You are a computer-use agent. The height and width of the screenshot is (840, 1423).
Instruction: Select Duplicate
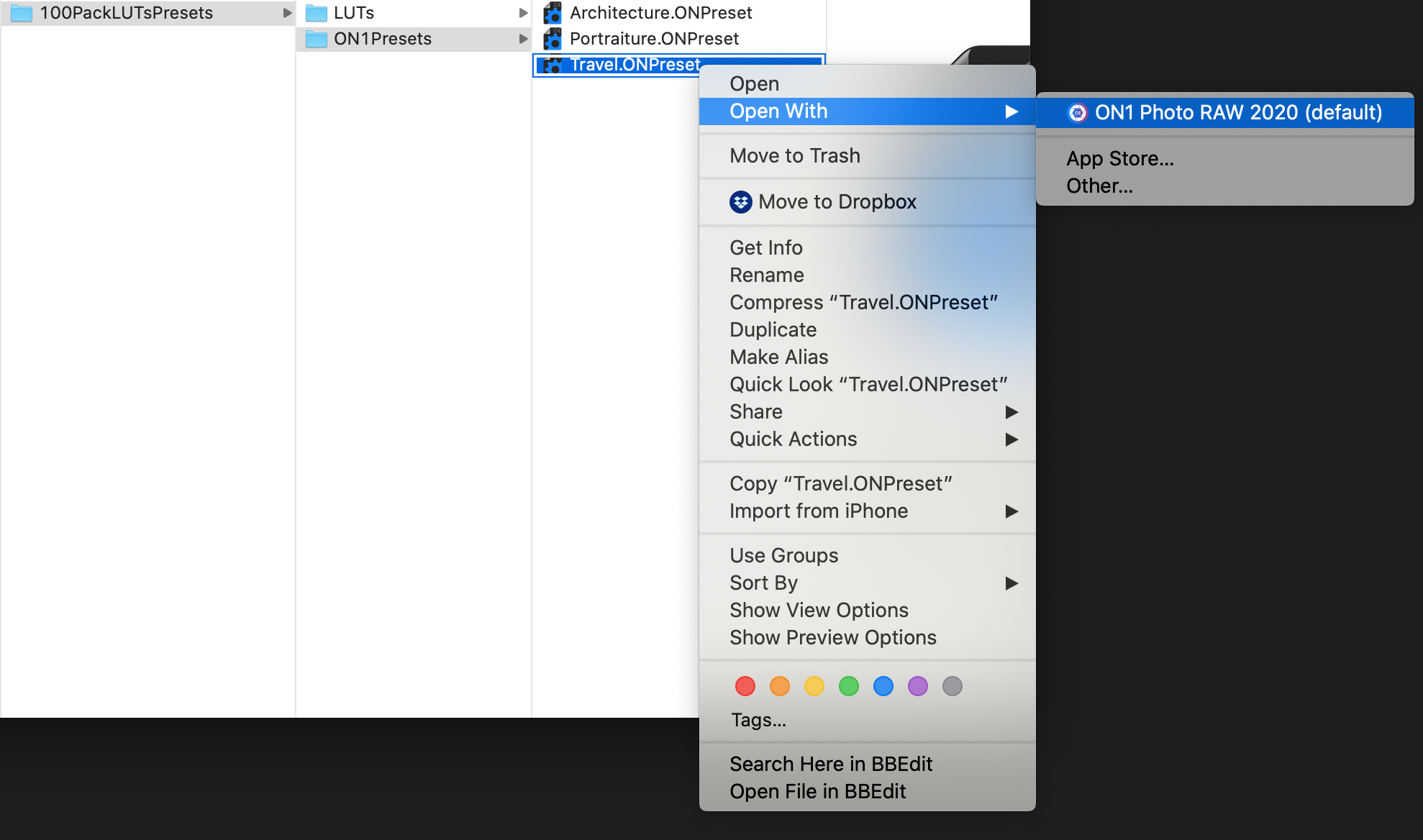(868, 330)
